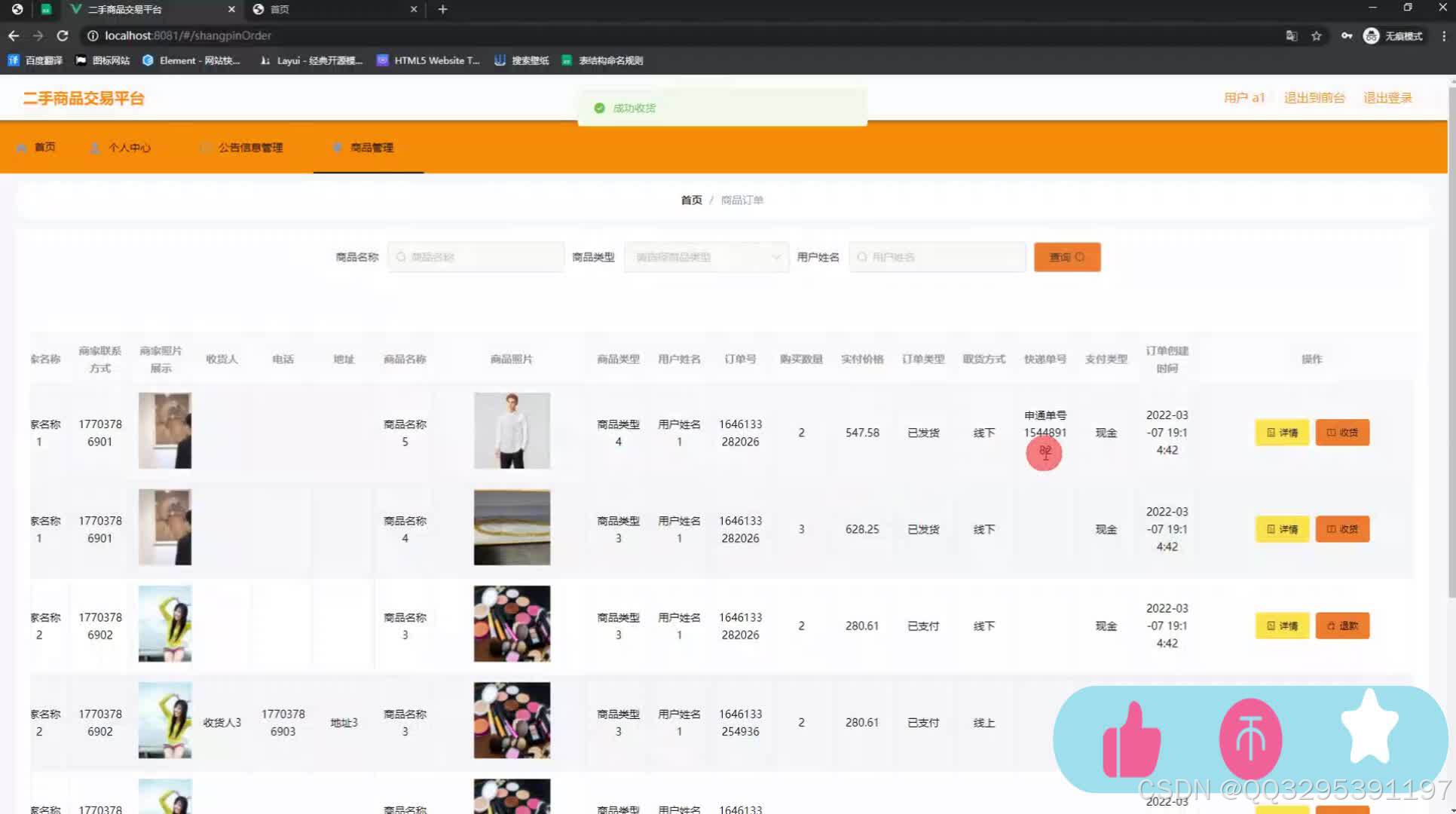Click the white star favorite icon
The image size is (1456, 814).
(1369, 727)
